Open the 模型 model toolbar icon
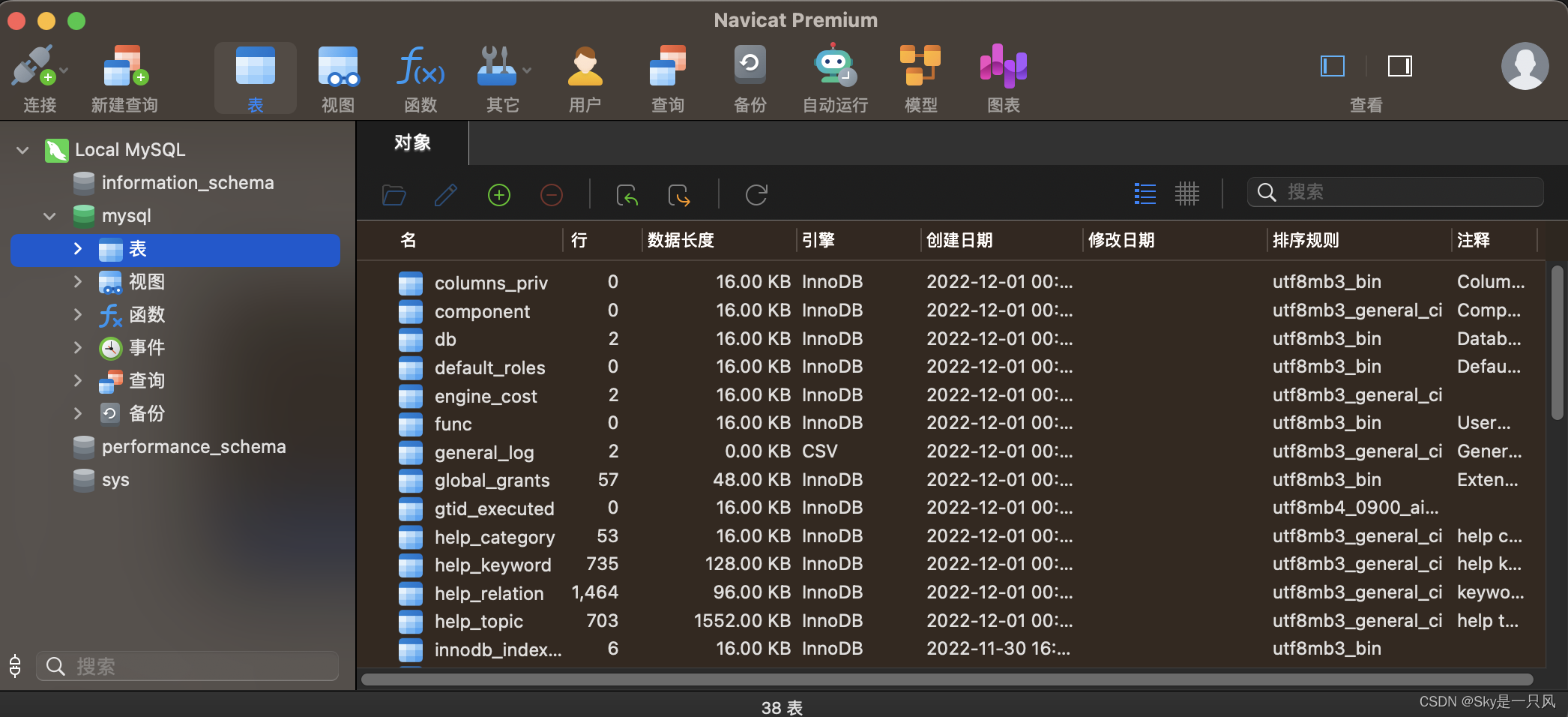The height and width of the screenshot is (717, 1568). tap(920, 66)
